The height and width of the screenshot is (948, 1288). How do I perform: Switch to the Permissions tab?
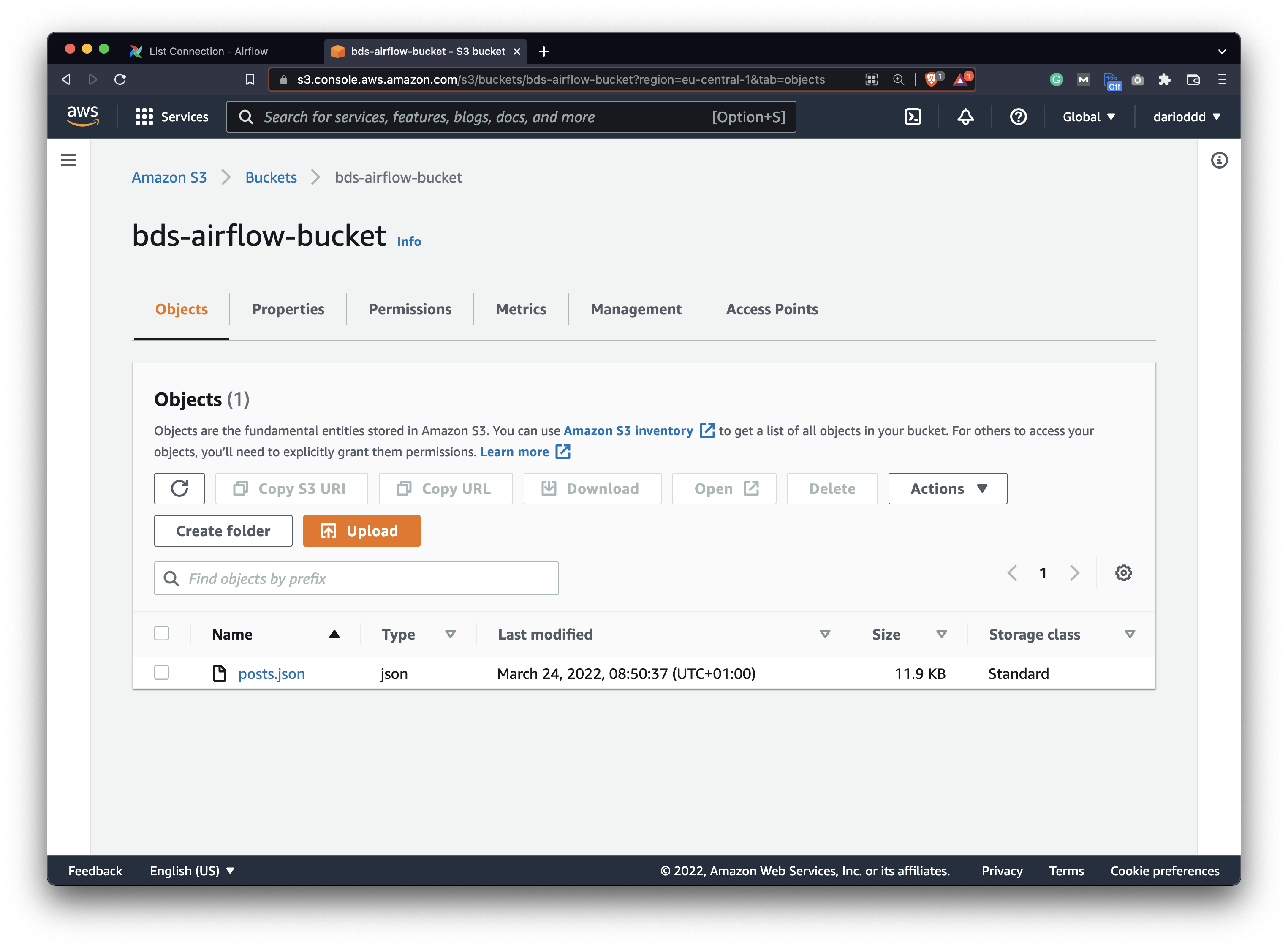pos(410,309)
